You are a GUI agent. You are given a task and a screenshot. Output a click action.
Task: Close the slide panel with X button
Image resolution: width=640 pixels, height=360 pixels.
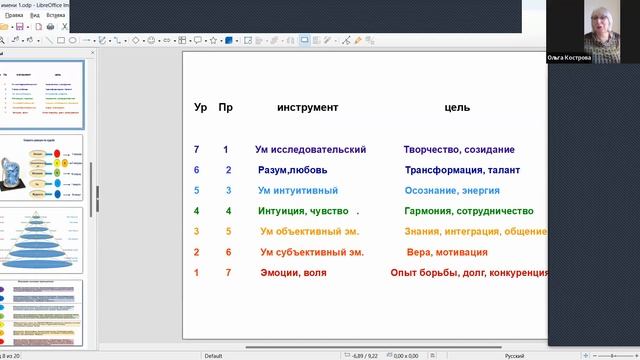(92, 53)
